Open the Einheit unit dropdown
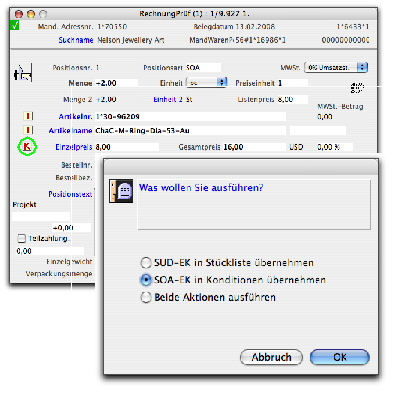The width and height of the screenshot is (399, 393). point(207,82)
